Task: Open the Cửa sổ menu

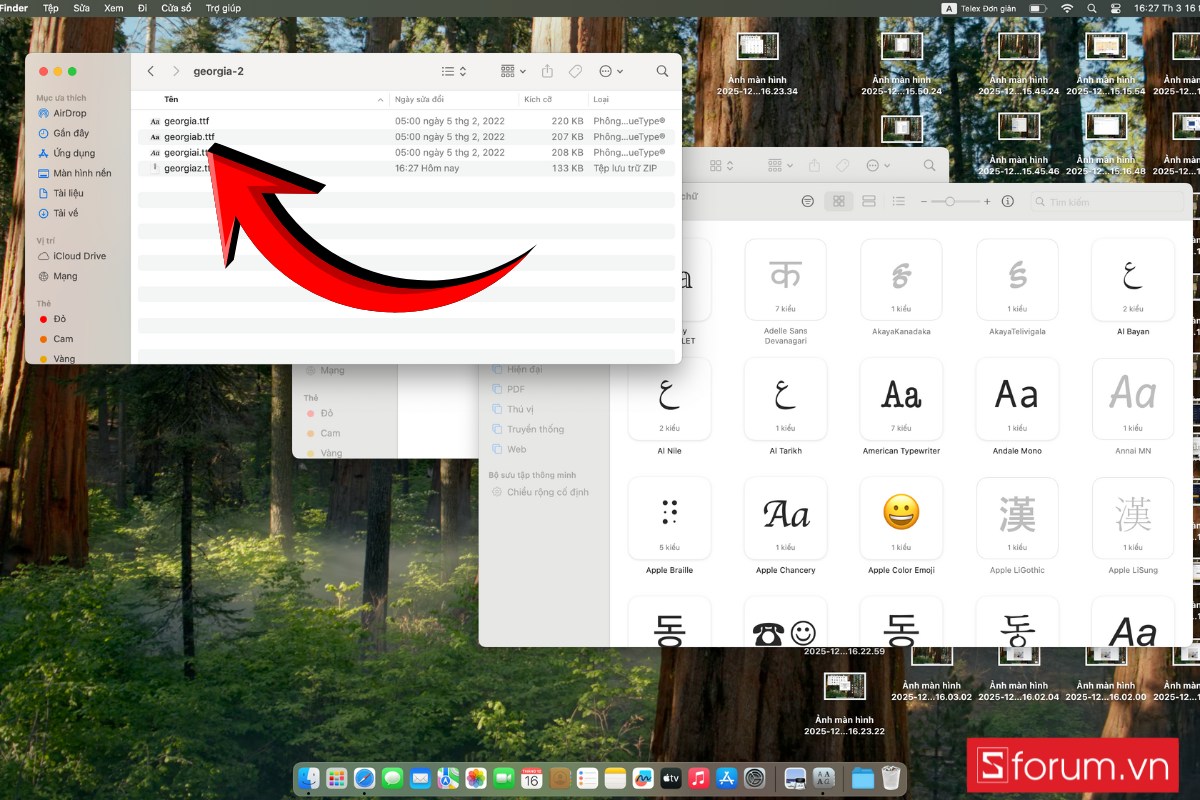Action: tap(176, 7)
